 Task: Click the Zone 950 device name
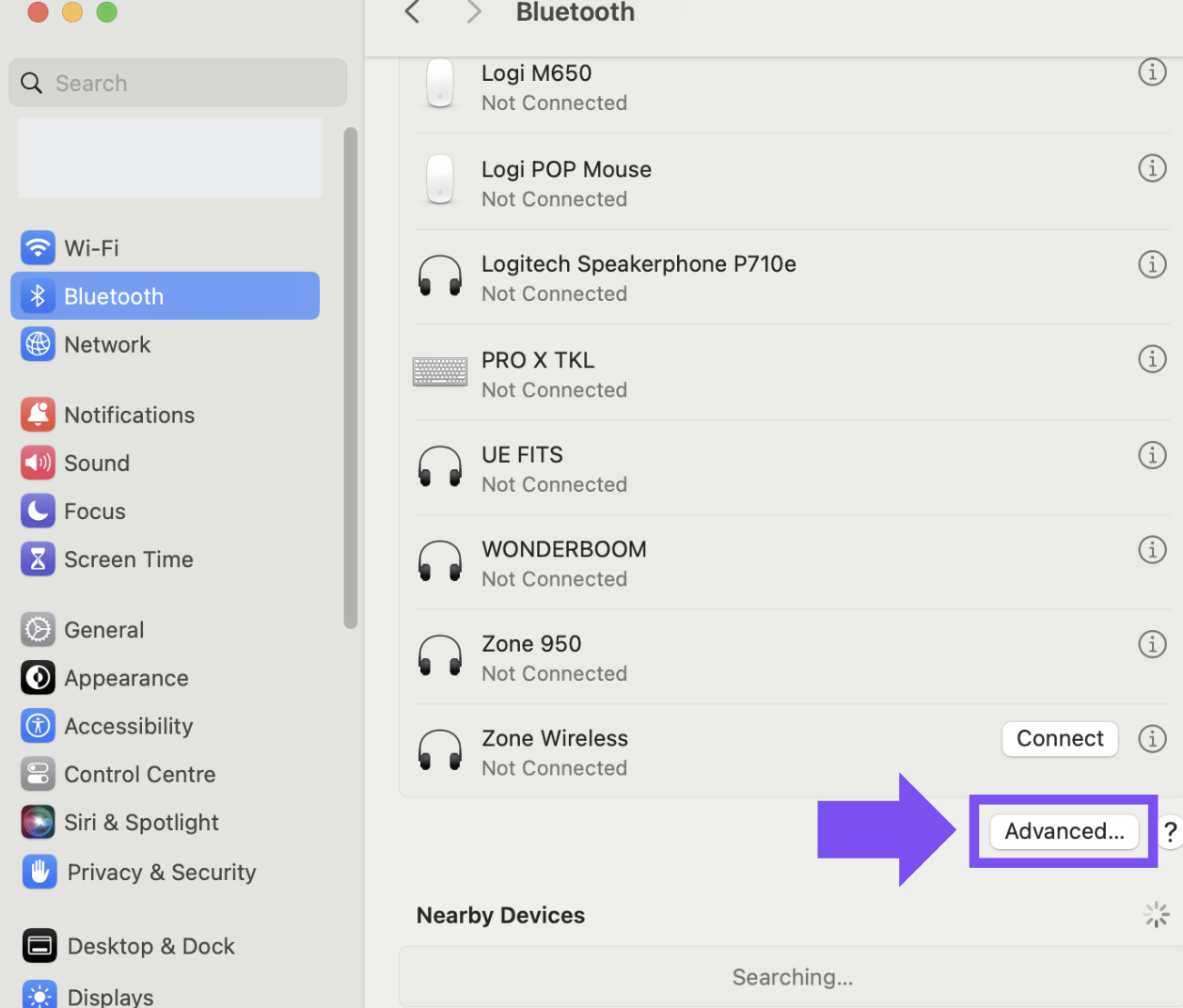(531, 644)
